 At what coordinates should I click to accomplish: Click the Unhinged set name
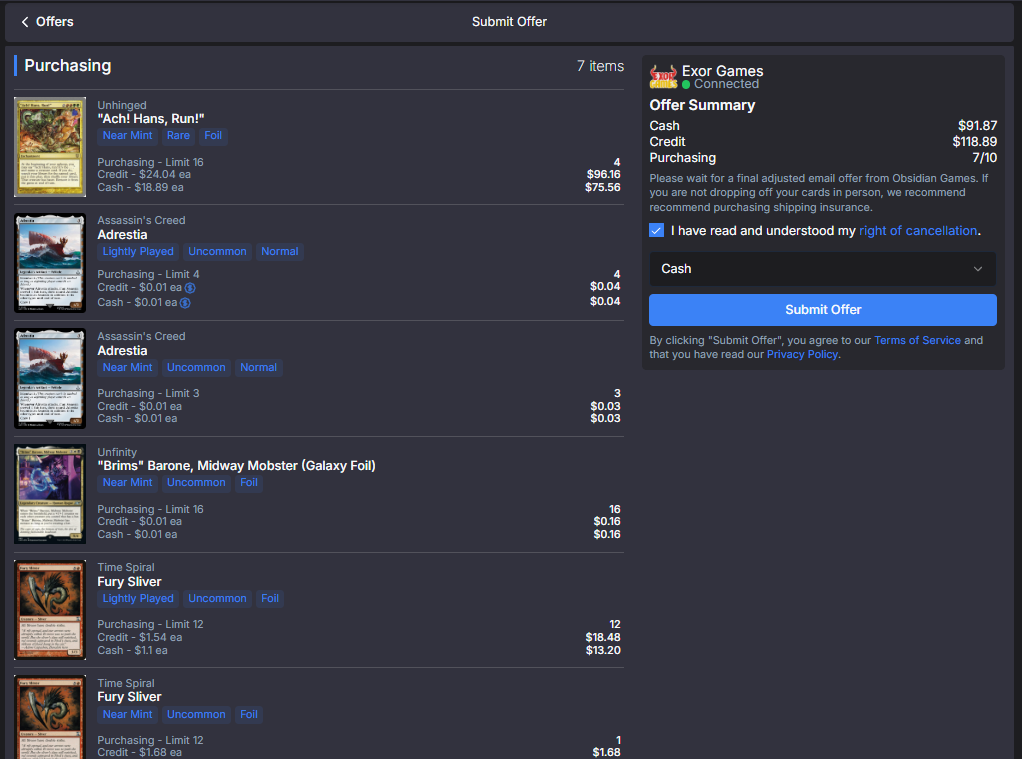(122, 105)
